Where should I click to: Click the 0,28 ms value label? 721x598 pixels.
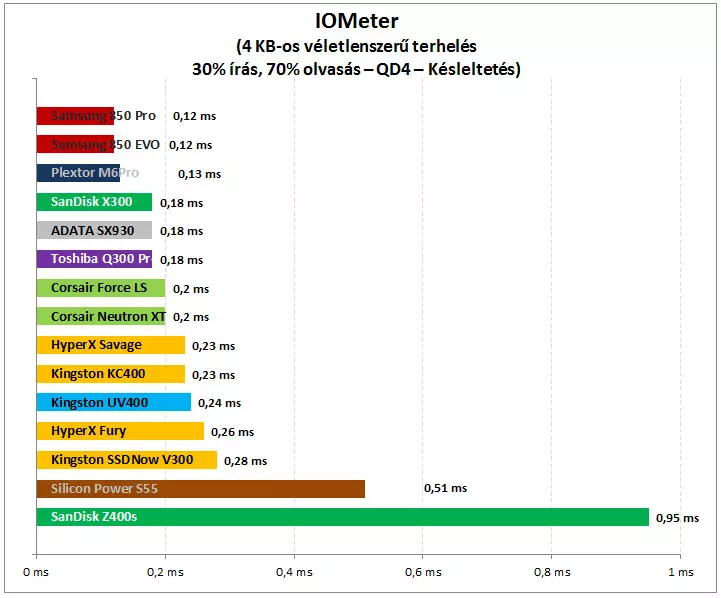coord(246,461)
